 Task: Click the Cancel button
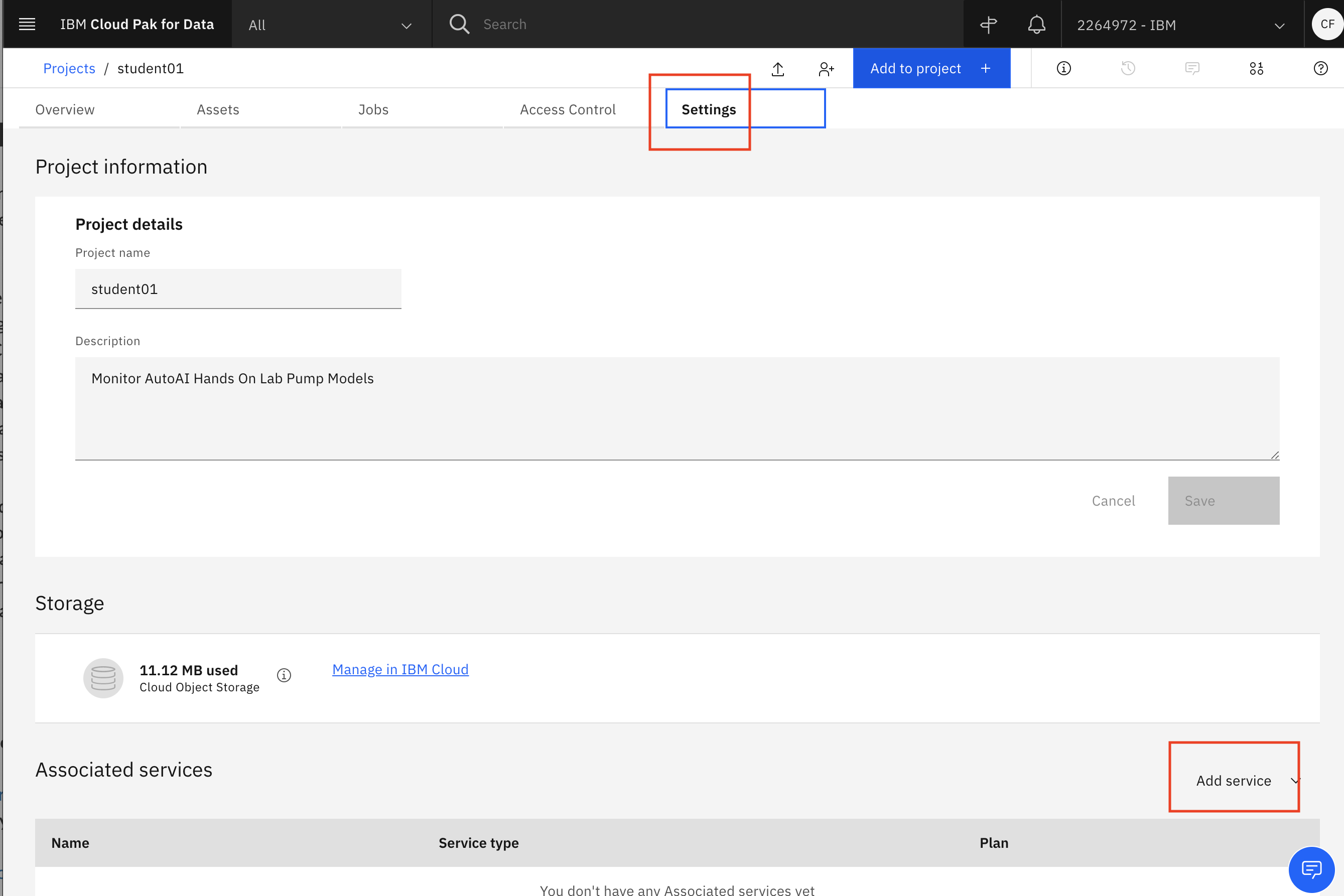point(1114,500)
